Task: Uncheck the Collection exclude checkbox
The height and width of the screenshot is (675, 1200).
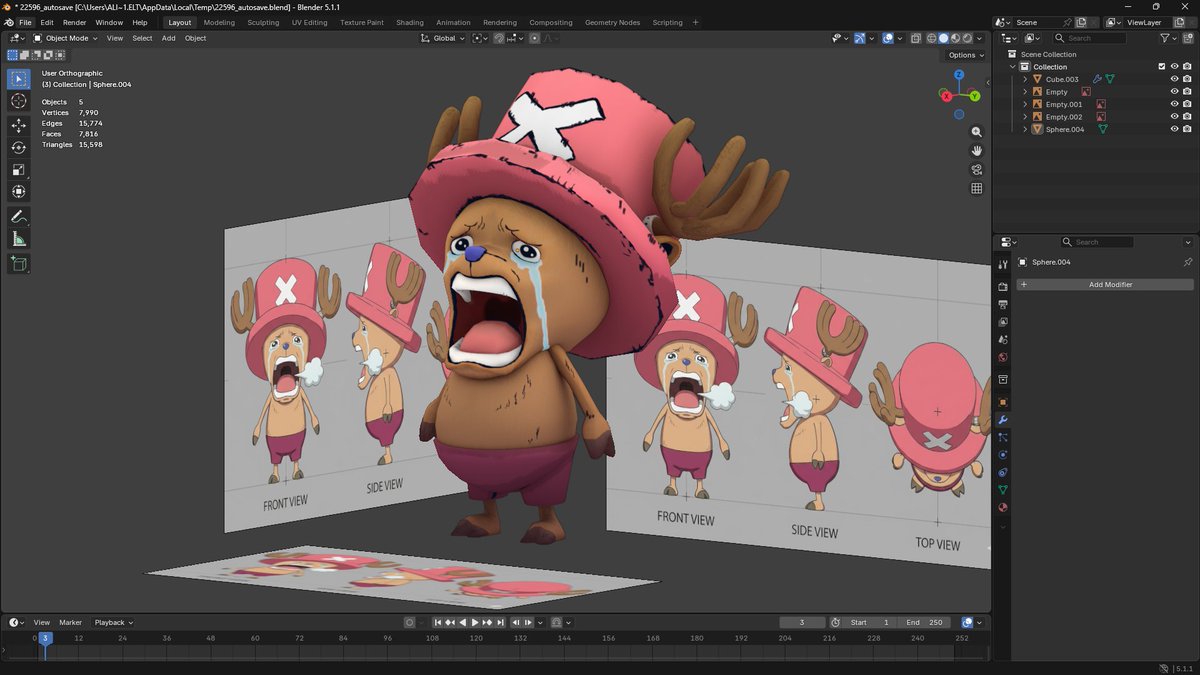Action: (x=1161, y=67)
